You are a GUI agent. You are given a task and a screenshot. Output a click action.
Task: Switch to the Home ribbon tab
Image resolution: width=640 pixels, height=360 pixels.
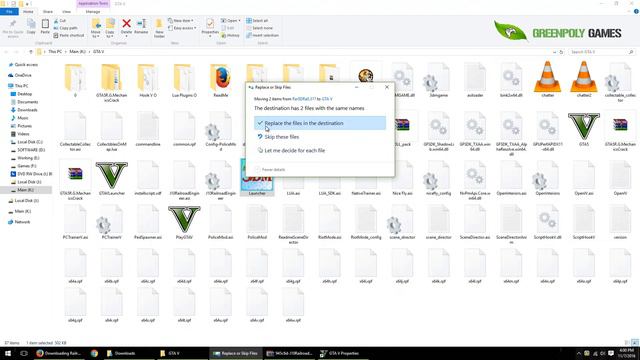(x=28, y=11)
